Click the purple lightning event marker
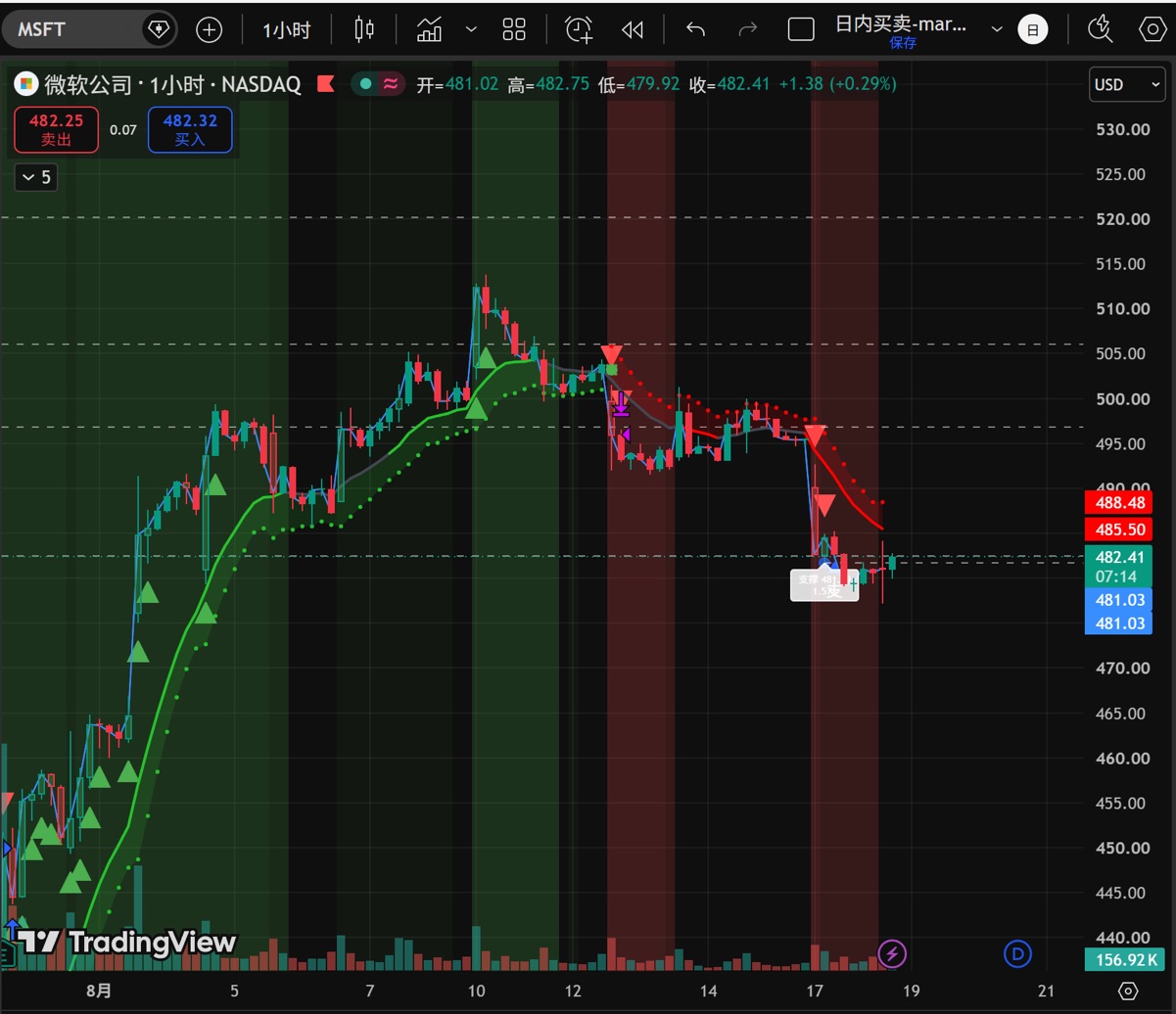The image size is (1176, 1014). pos(891,952)
